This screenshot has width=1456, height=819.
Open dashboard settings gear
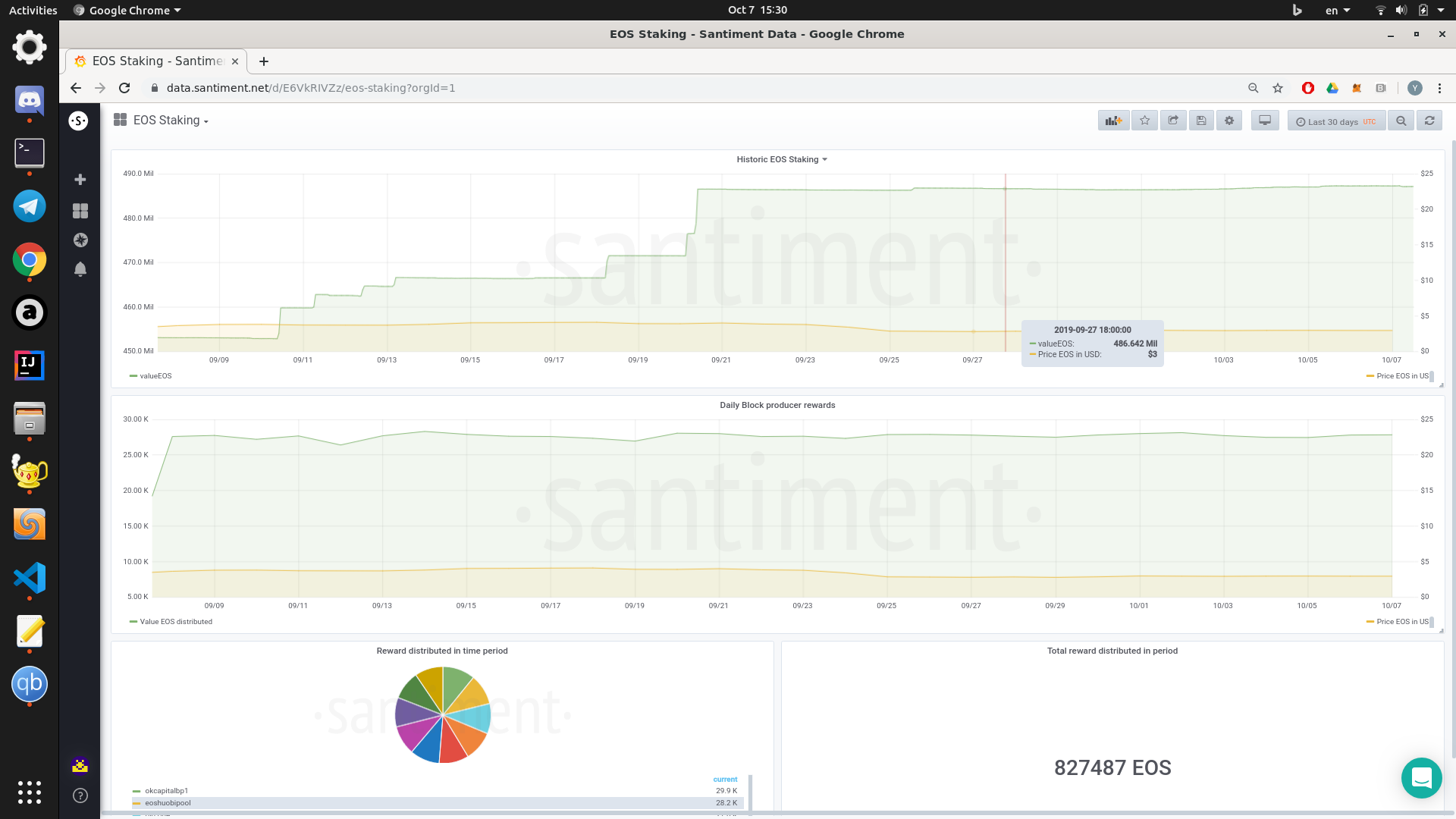1229,121
